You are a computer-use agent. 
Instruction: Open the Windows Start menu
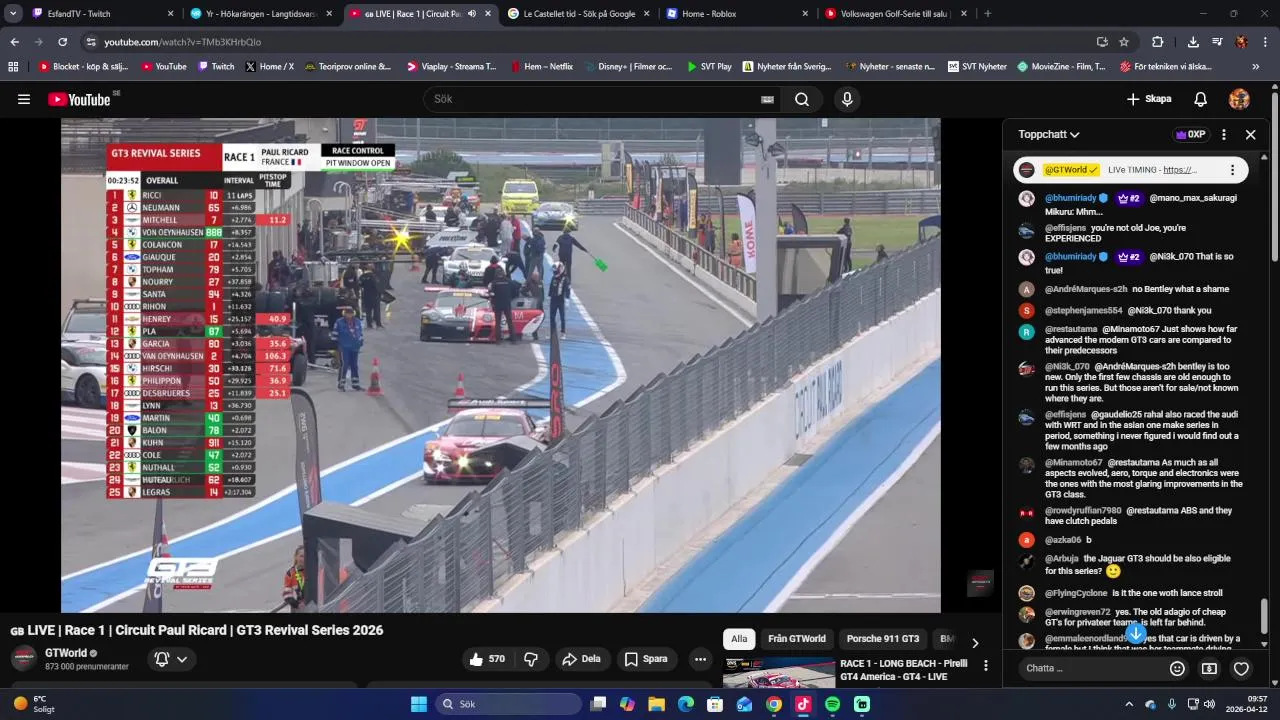point(418,704)
